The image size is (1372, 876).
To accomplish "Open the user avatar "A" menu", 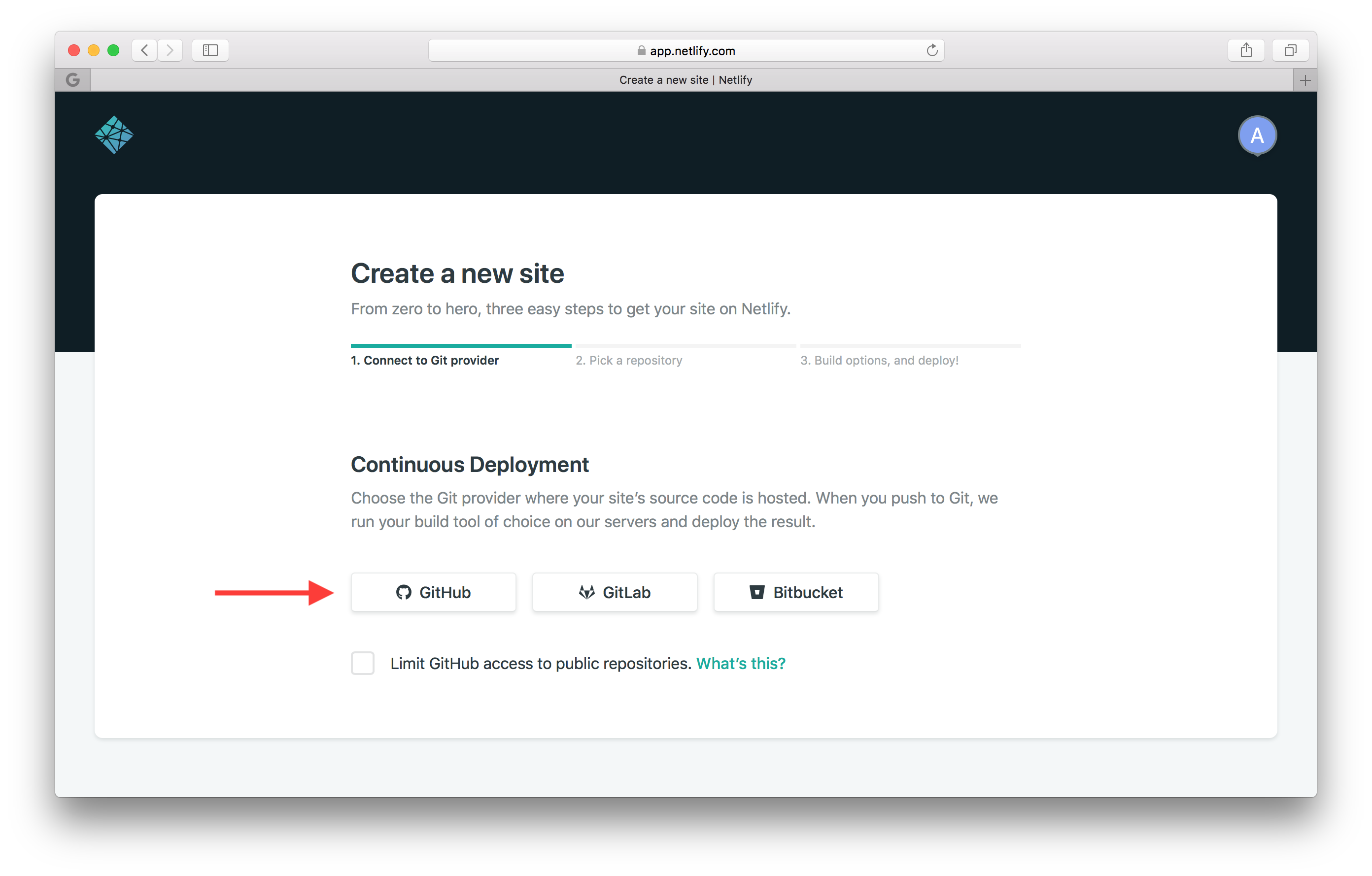I will pyautogui.click(x=1256, y=135).
